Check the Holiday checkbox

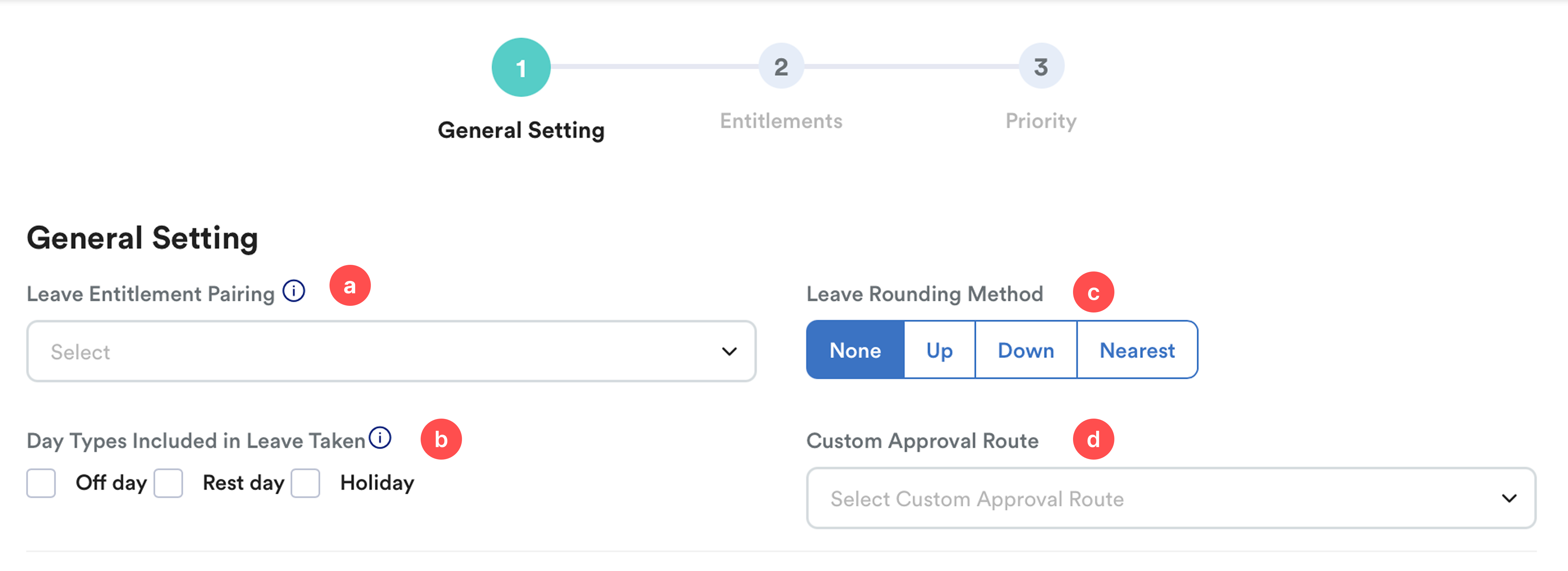point(306,483)
